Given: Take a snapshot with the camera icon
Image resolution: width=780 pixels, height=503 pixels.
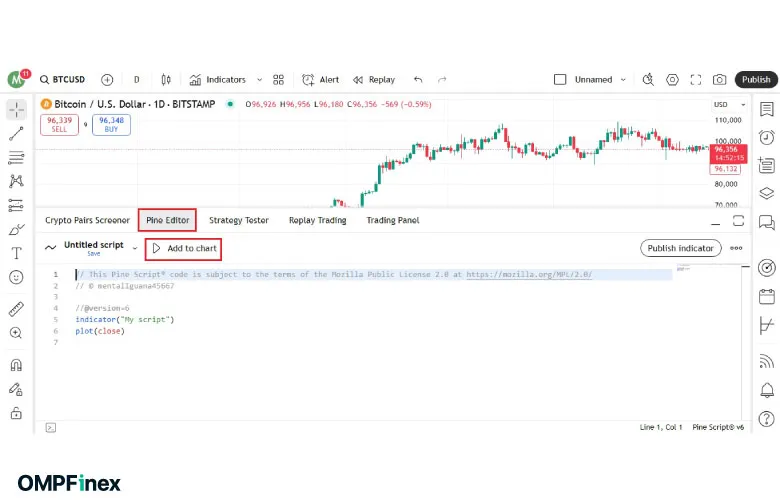Looking at the screenshot, I should click(720, 80).
